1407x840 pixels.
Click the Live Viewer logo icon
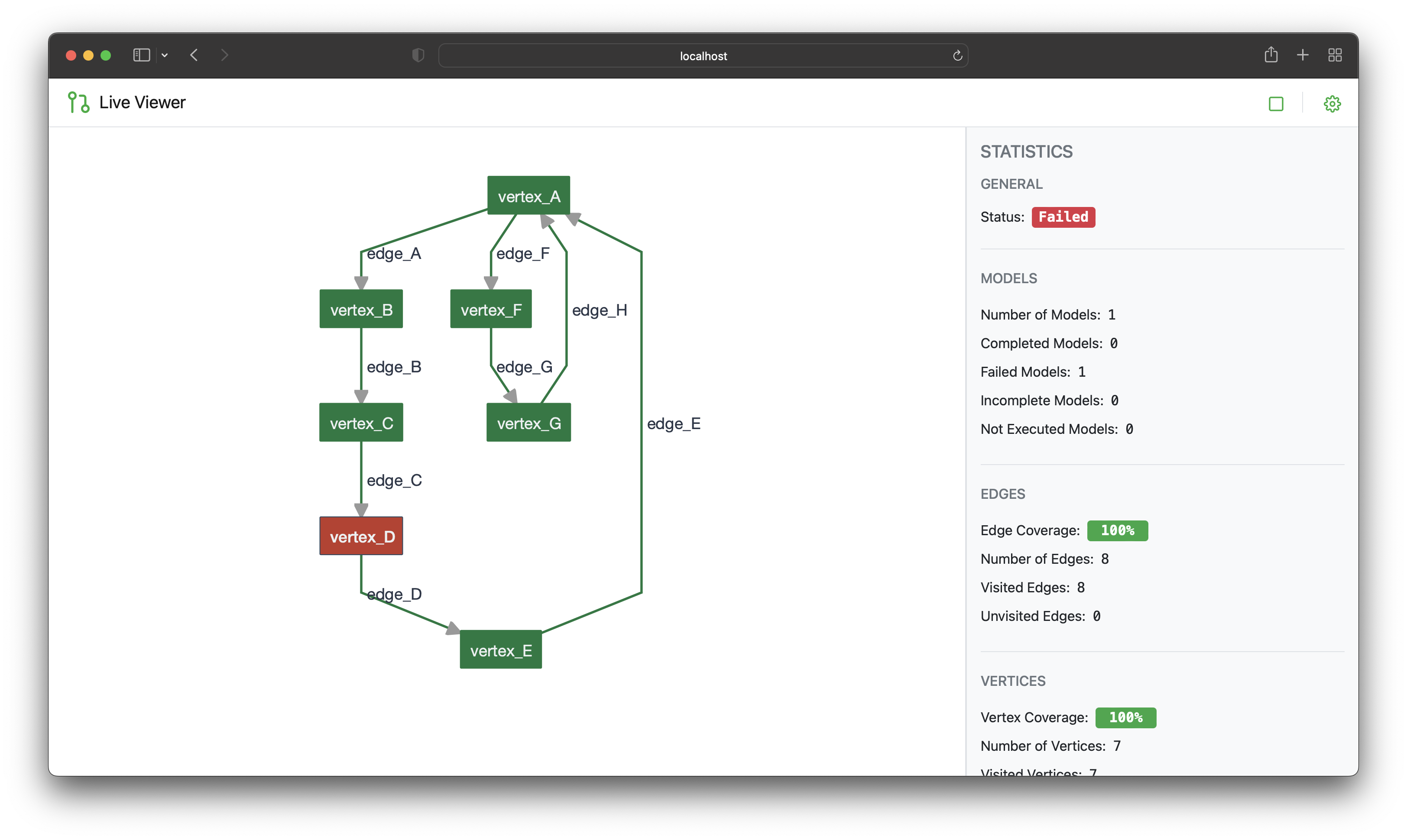78,102
